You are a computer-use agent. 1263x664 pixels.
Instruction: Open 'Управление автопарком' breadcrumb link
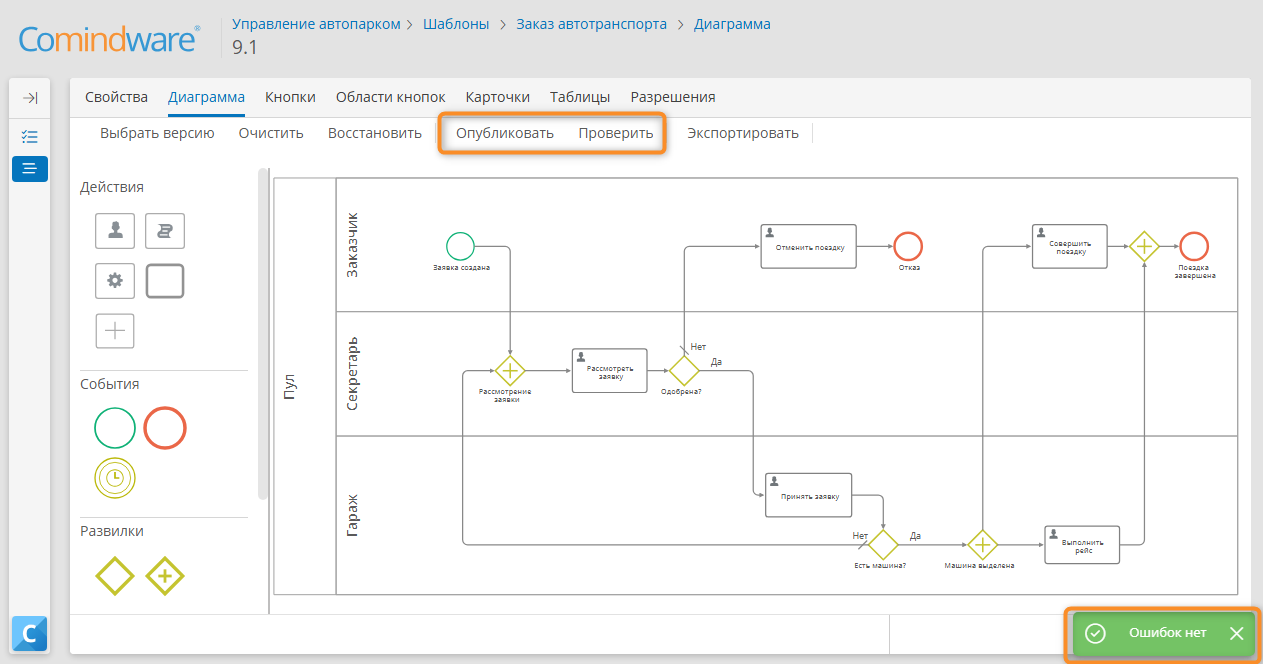[x=316, y=24]
